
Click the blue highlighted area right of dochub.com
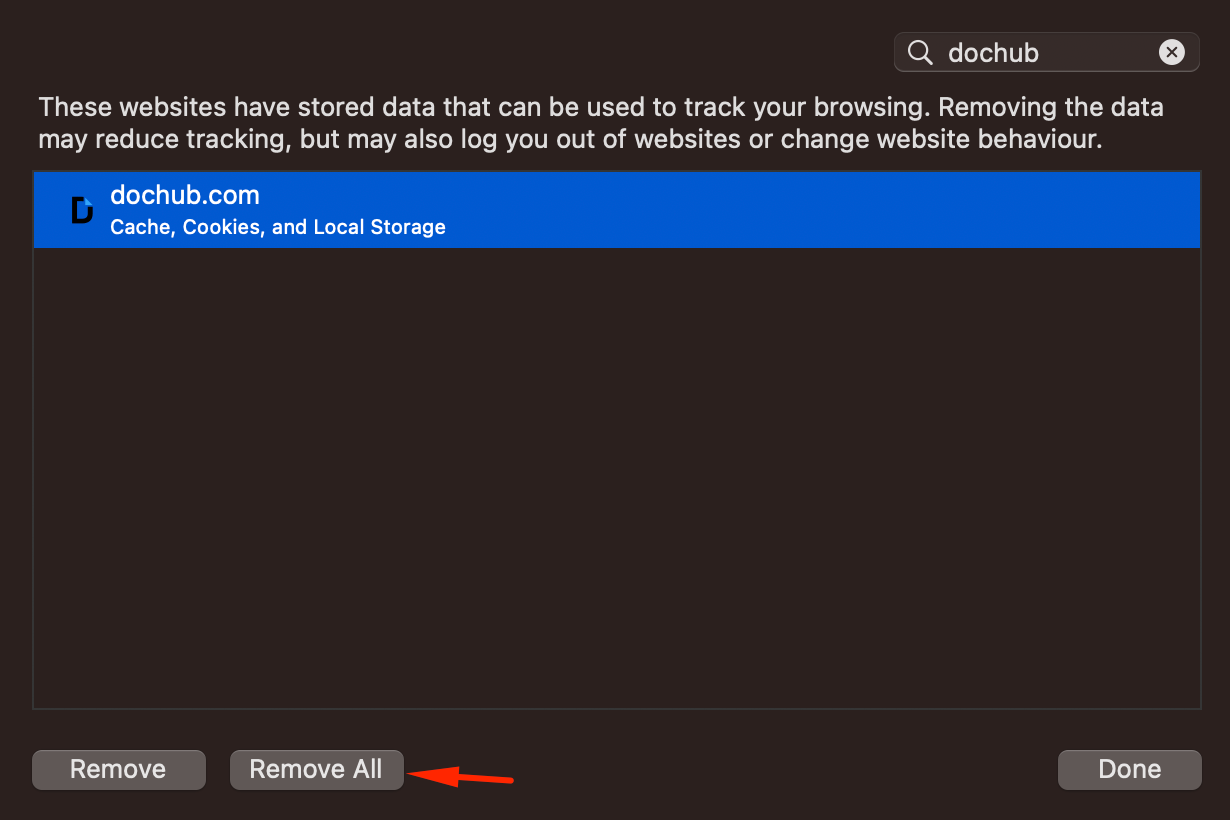coord(730,210)
